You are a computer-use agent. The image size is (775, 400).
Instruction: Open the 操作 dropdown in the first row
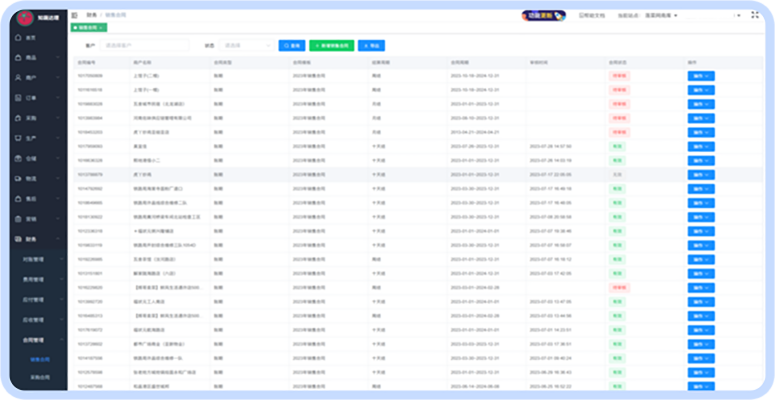700,76
